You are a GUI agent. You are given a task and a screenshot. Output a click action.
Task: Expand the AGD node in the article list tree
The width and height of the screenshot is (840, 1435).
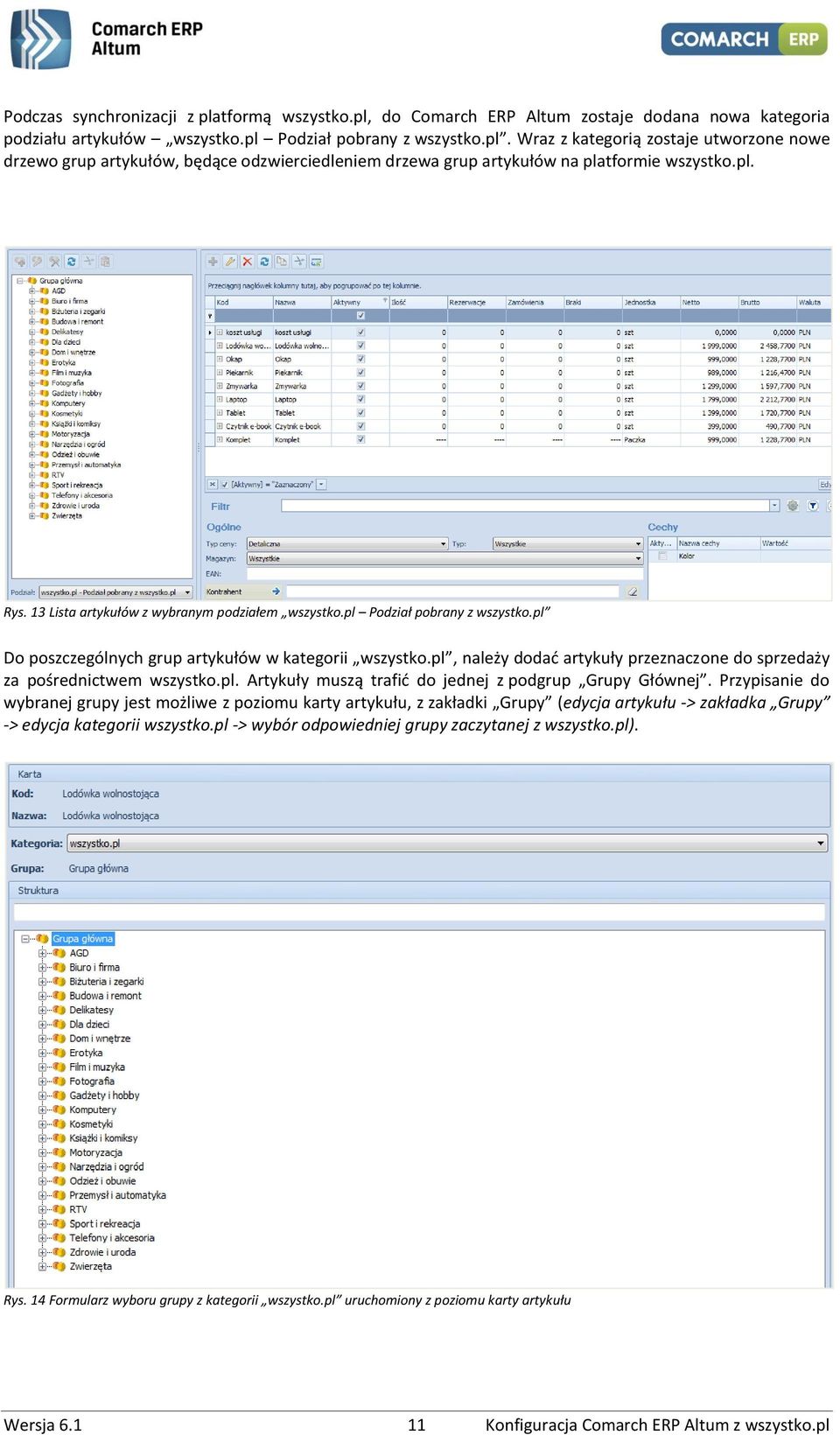[x=32, y=290]
